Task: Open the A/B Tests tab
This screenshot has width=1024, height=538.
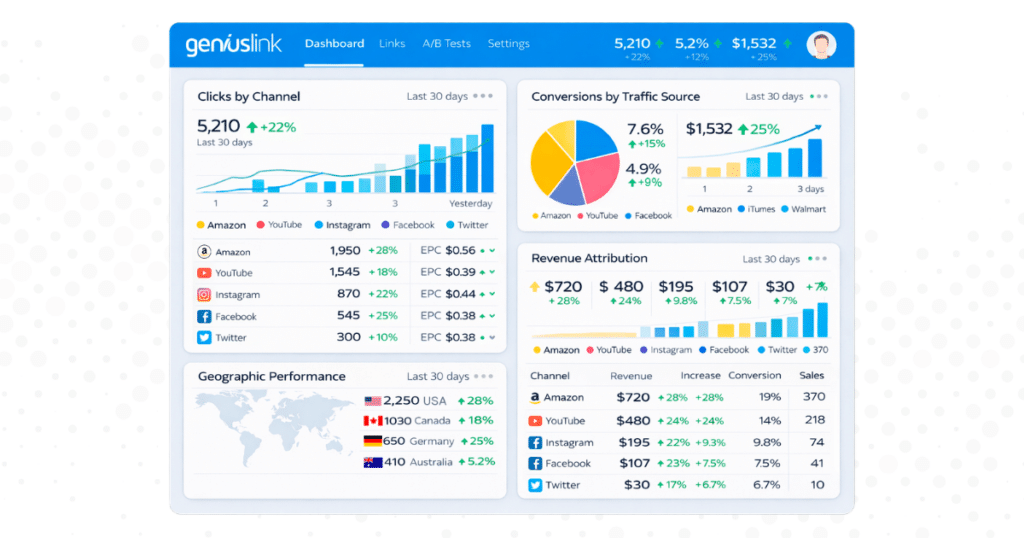Action: 446,44
